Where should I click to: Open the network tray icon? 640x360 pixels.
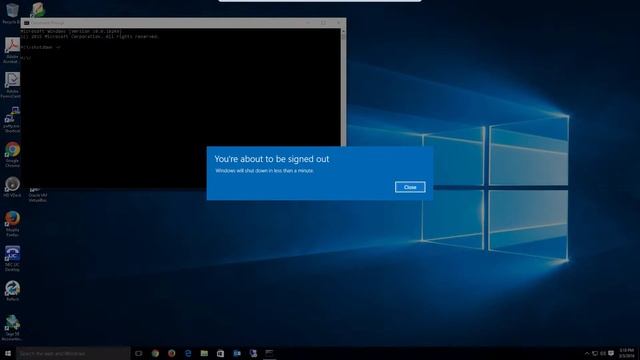[595, 353]
